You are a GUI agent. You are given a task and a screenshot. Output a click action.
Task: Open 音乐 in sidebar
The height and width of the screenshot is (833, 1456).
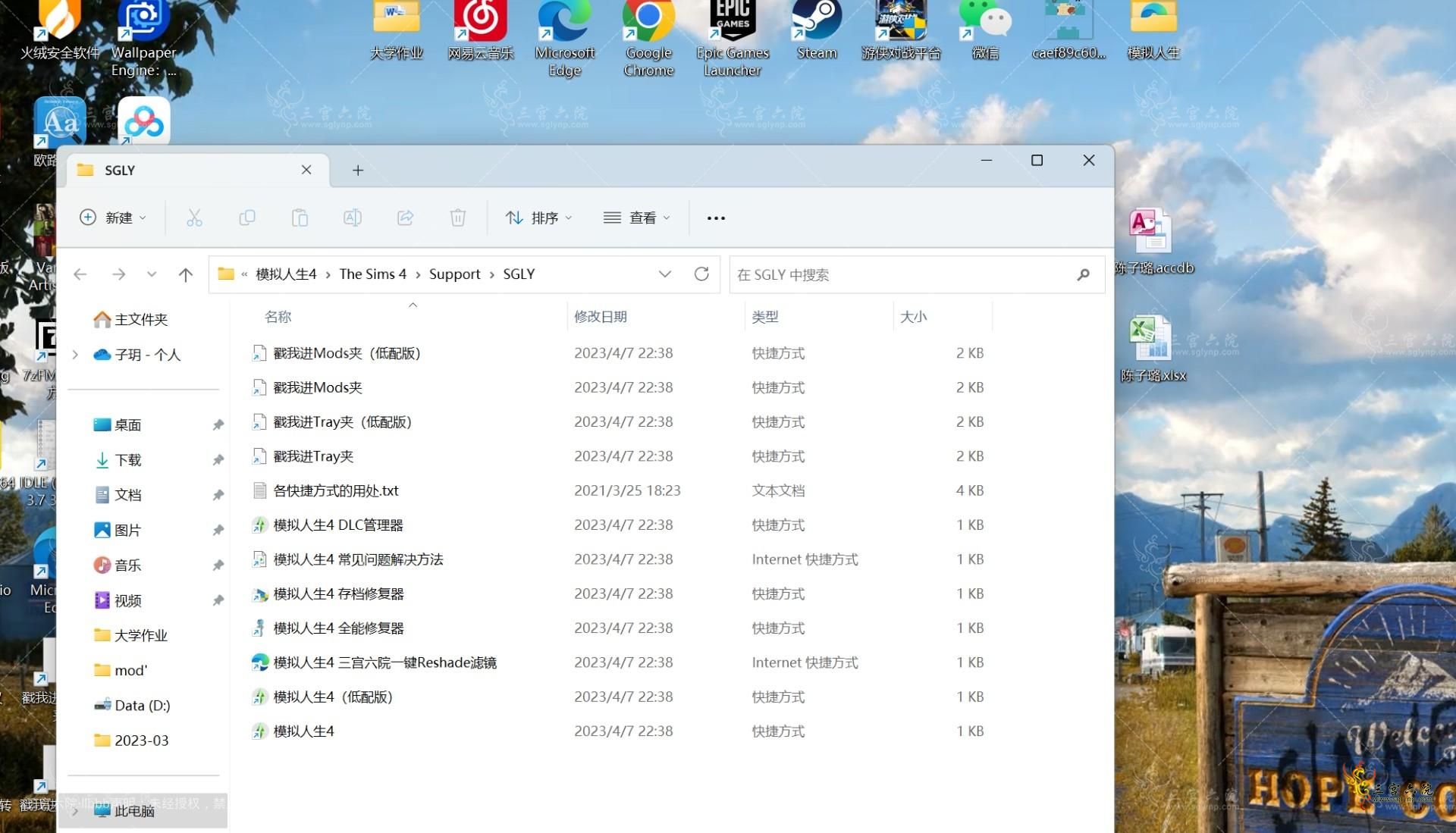pyautogui.click(x=118, y=565)
